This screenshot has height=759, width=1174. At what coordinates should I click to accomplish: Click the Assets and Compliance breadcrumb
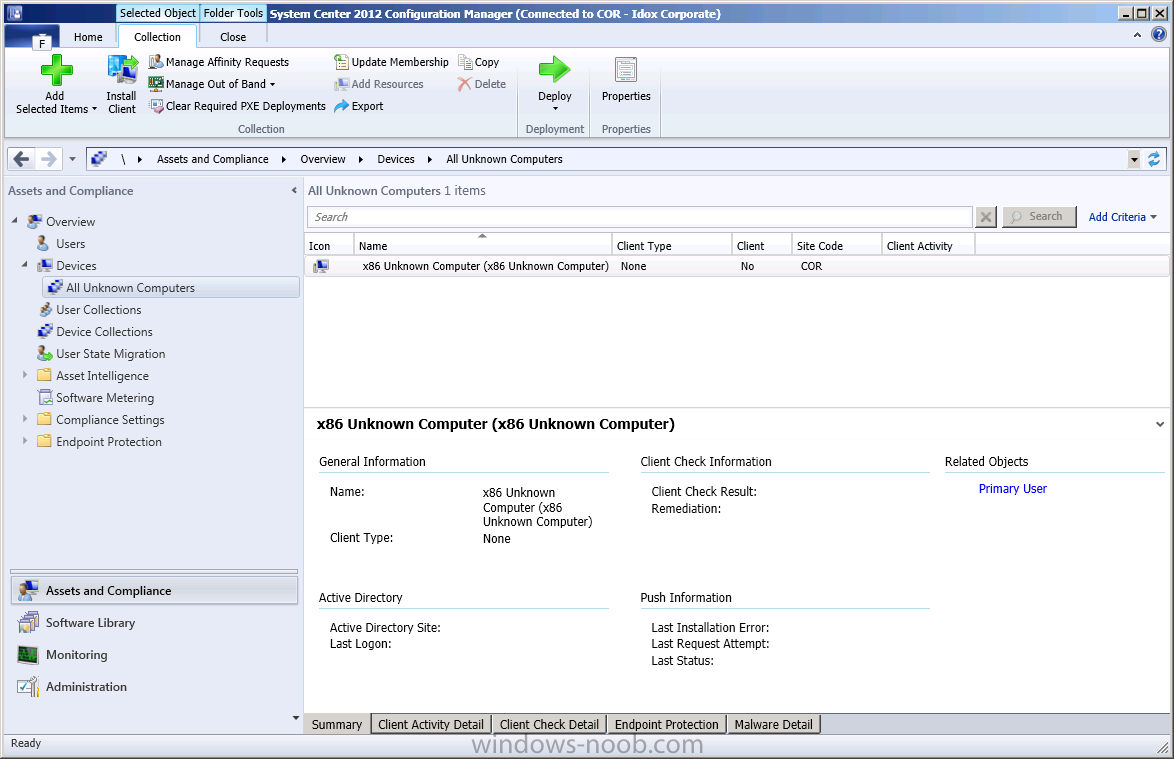click(213, 159)
